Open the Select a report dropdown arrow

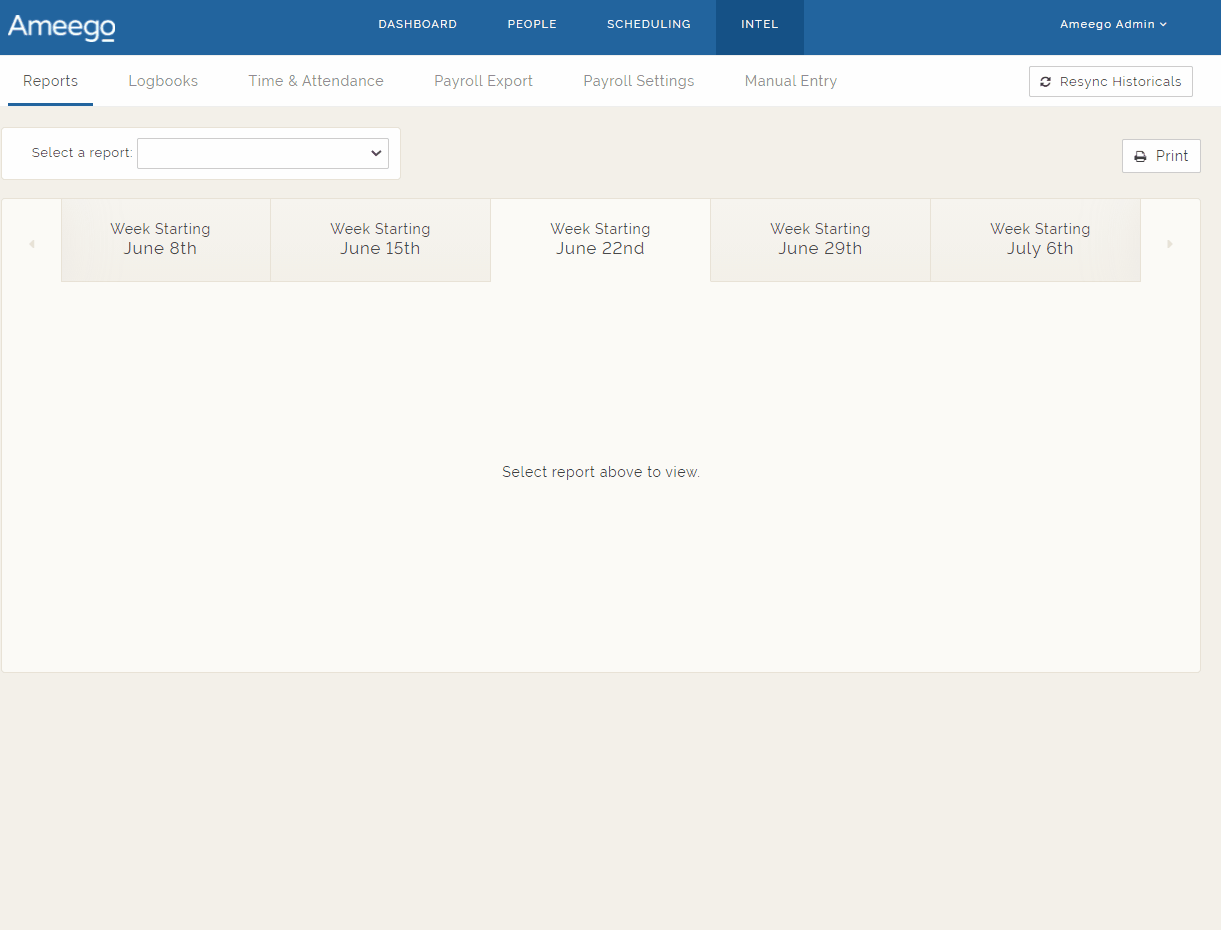click(x=375, y=153)
